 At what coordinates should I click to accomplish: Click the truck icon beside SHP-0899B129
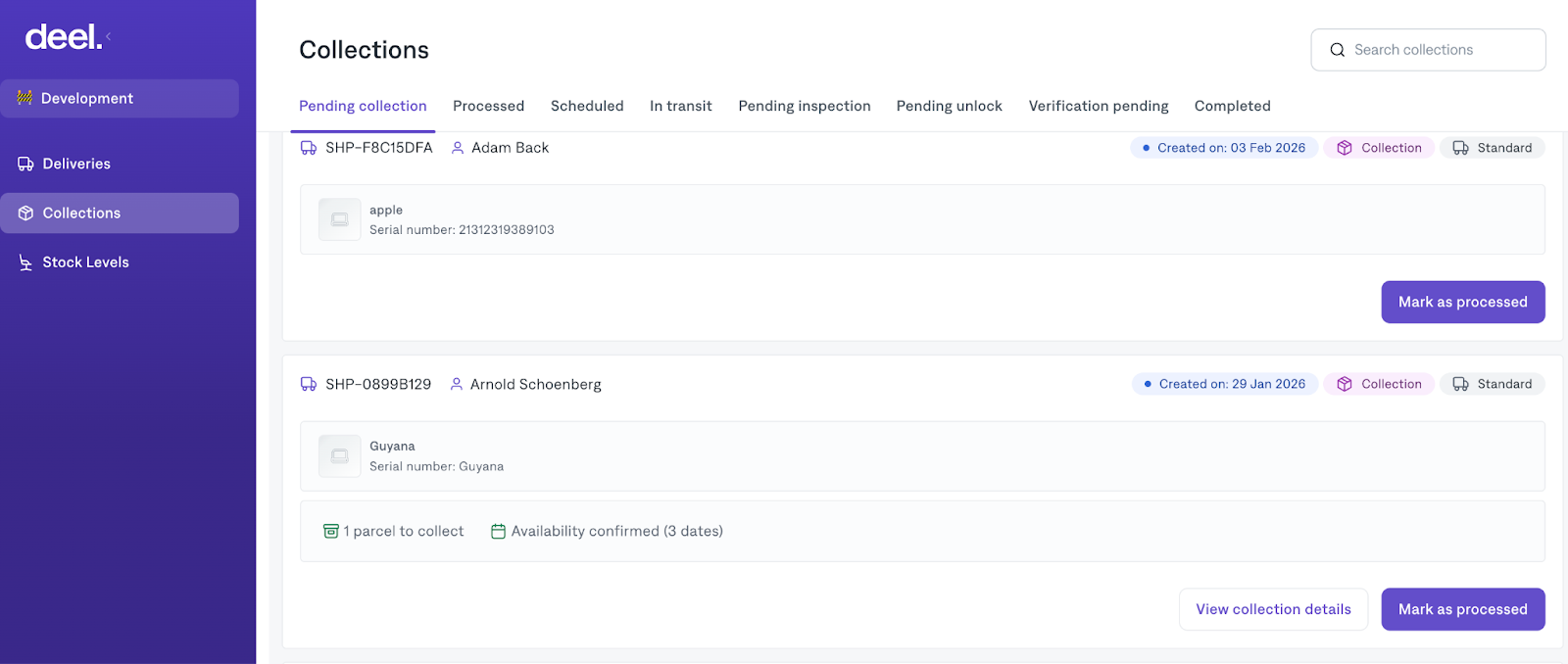[x=309, y=384]
